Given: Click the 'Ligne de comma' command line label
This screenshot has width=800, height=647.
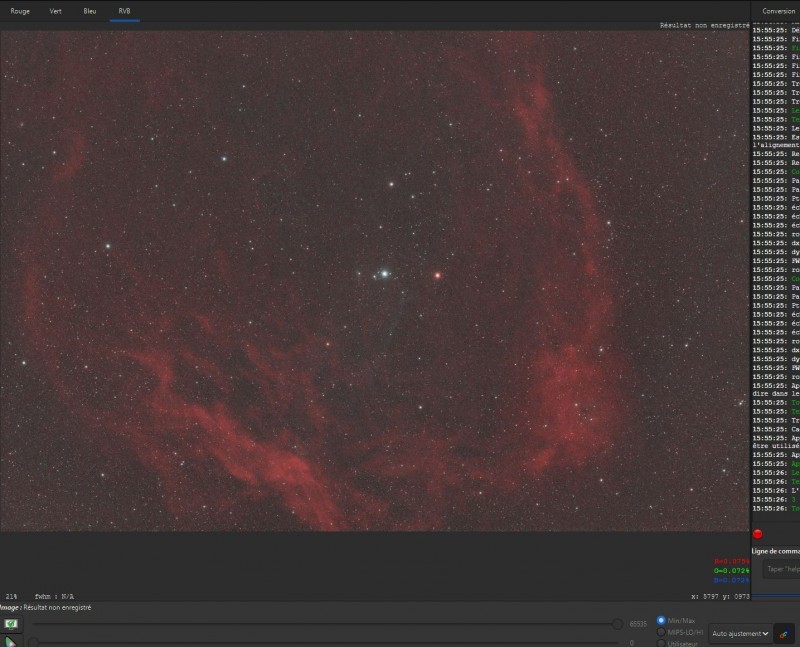Looking at the screenshot, I should tap(776, 551).
